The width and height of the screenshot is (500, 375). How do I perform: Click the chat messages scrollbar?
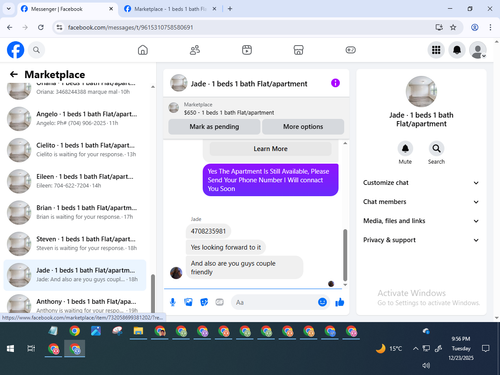[345, 255]
